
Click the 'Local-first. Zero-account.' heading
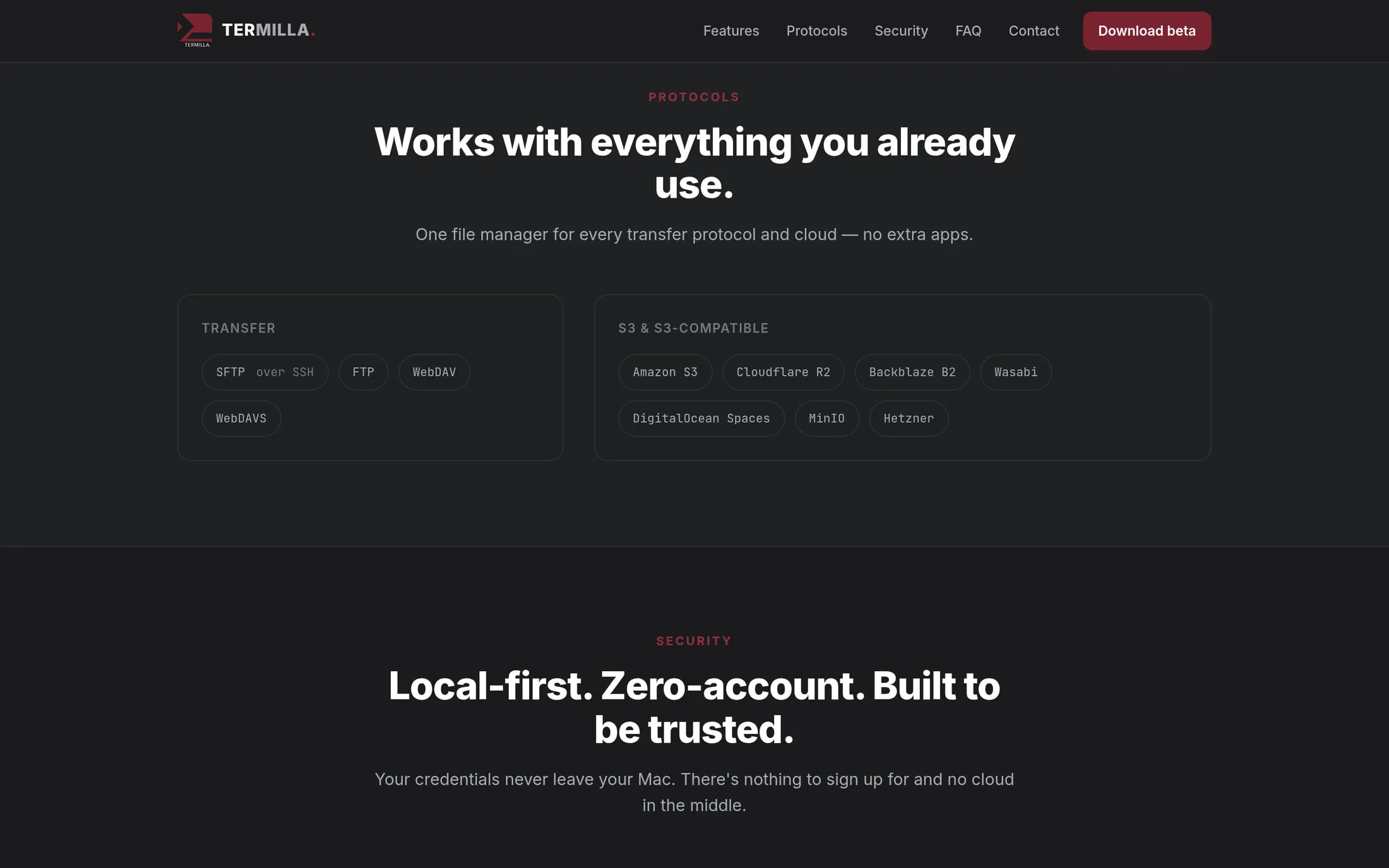(694, 707)
